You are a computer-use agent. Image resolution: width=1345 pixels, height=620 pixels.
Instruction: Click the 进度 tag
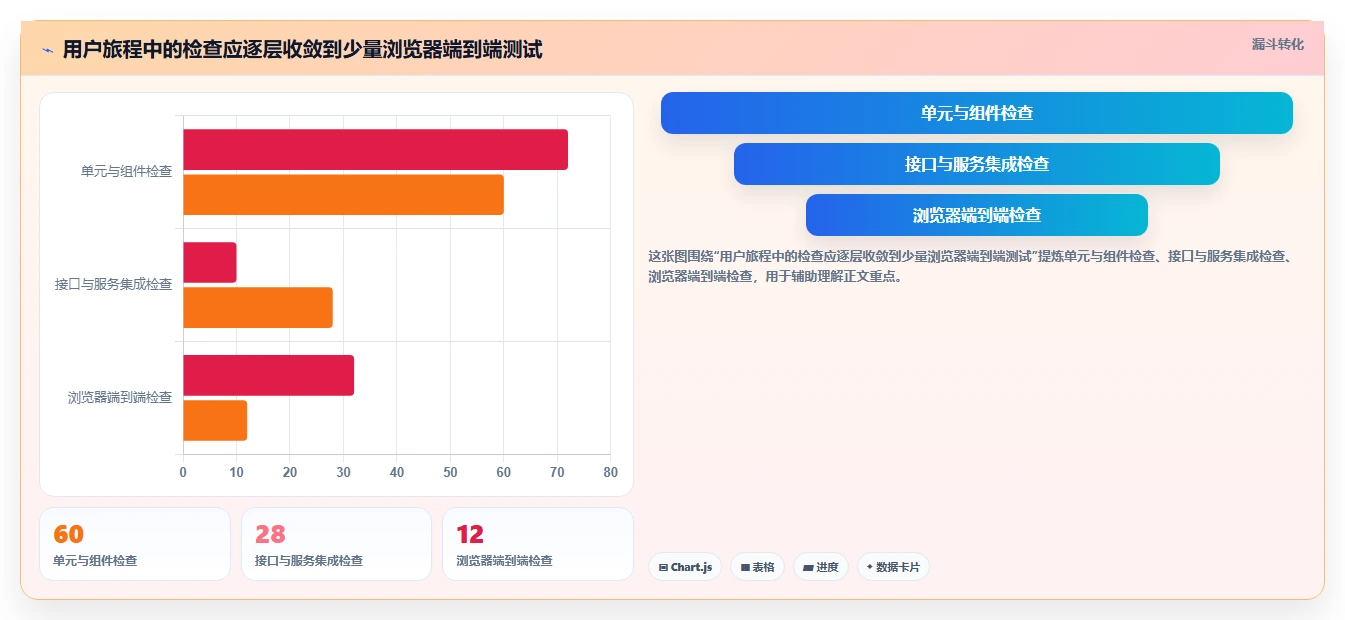820,567
